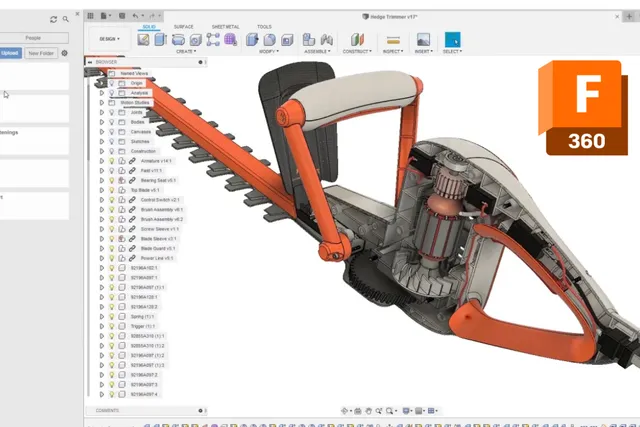Click the data panel refresh icon
The height and width of the screenshot is (427, 640).
[53, 19]
